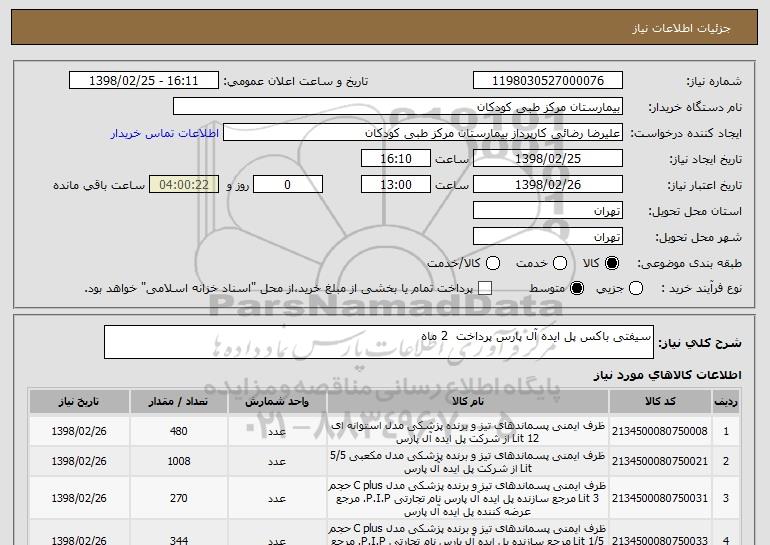Click the item name in row 2 containing 5/5
Viewport: 770px width, 545px height.
pos(468,462)
